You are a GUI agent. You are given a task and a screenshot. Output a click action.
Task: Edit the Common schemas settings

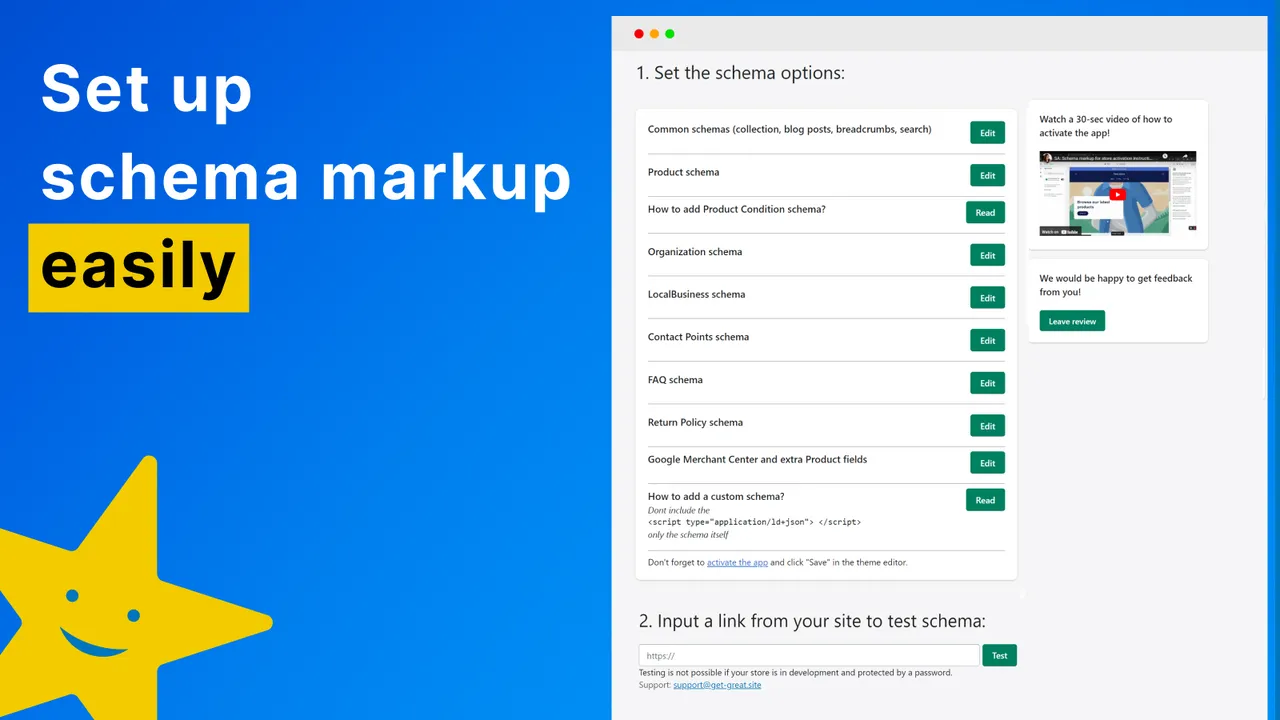pyautogui.click(x=987, y=132)
